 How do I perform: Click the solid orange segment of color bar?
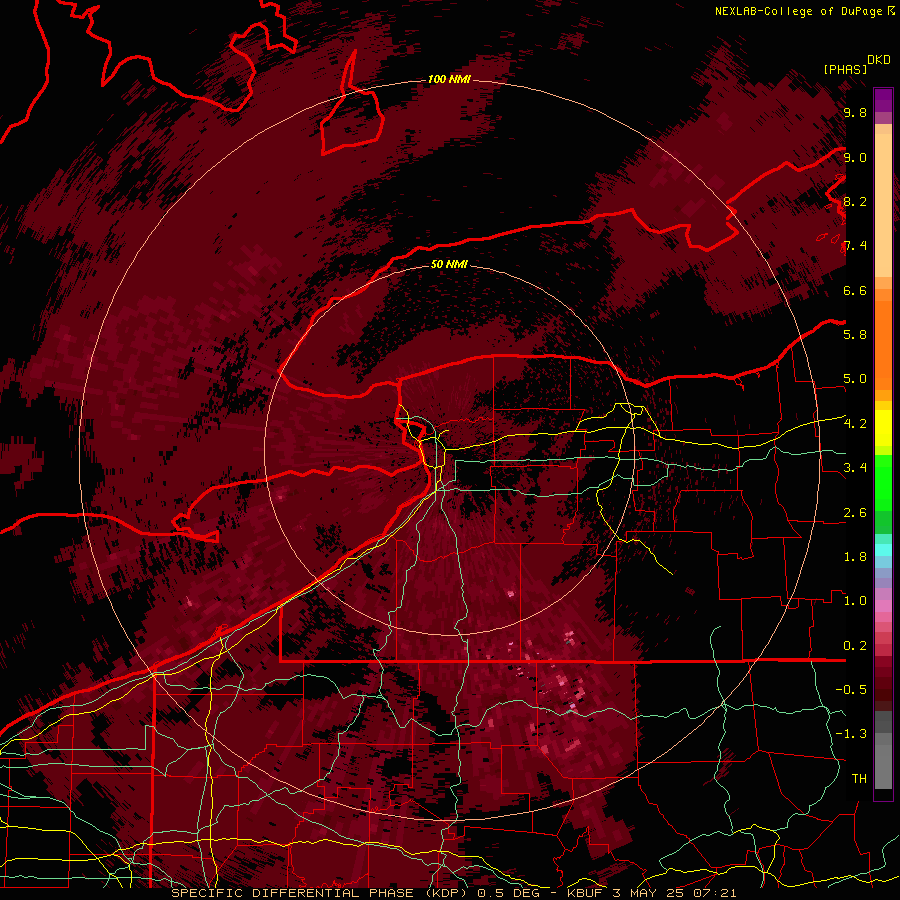pyautogui.click(x=883, y=345)
